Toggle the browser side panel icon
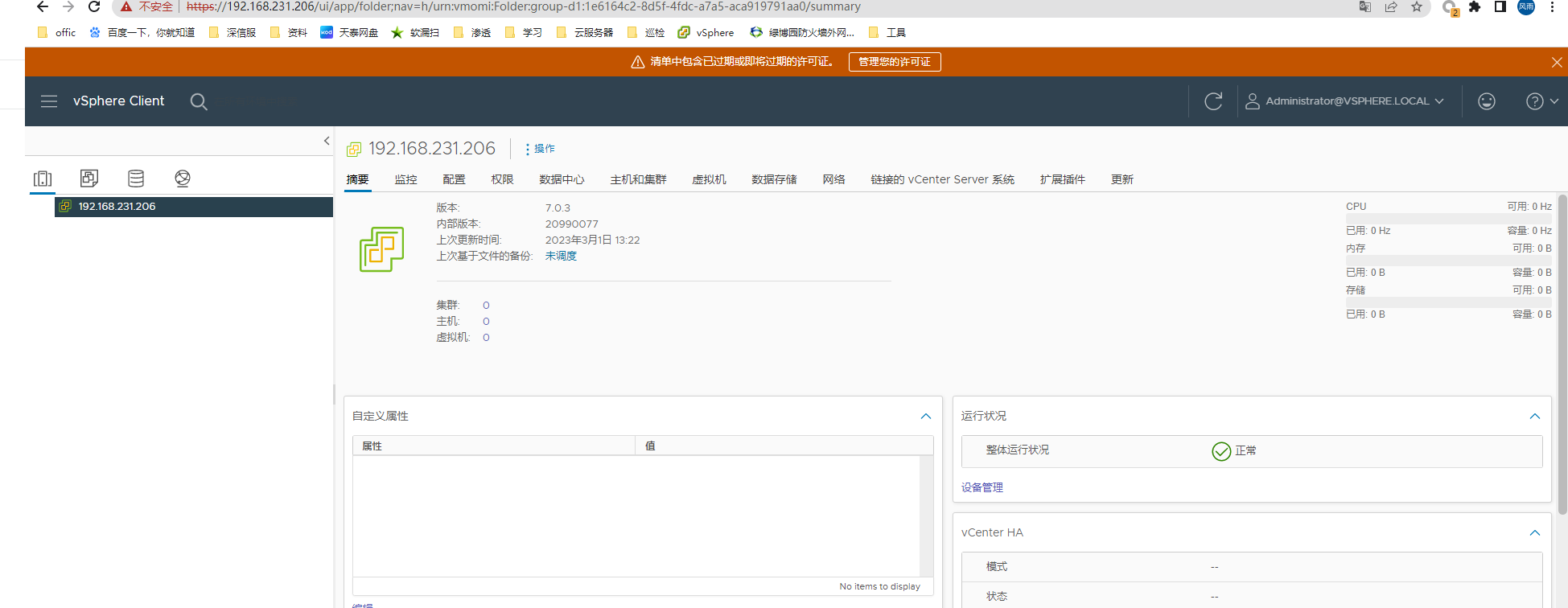Image resolution: width=1568 pixels, height=608 pixels. coord(1500,6)
